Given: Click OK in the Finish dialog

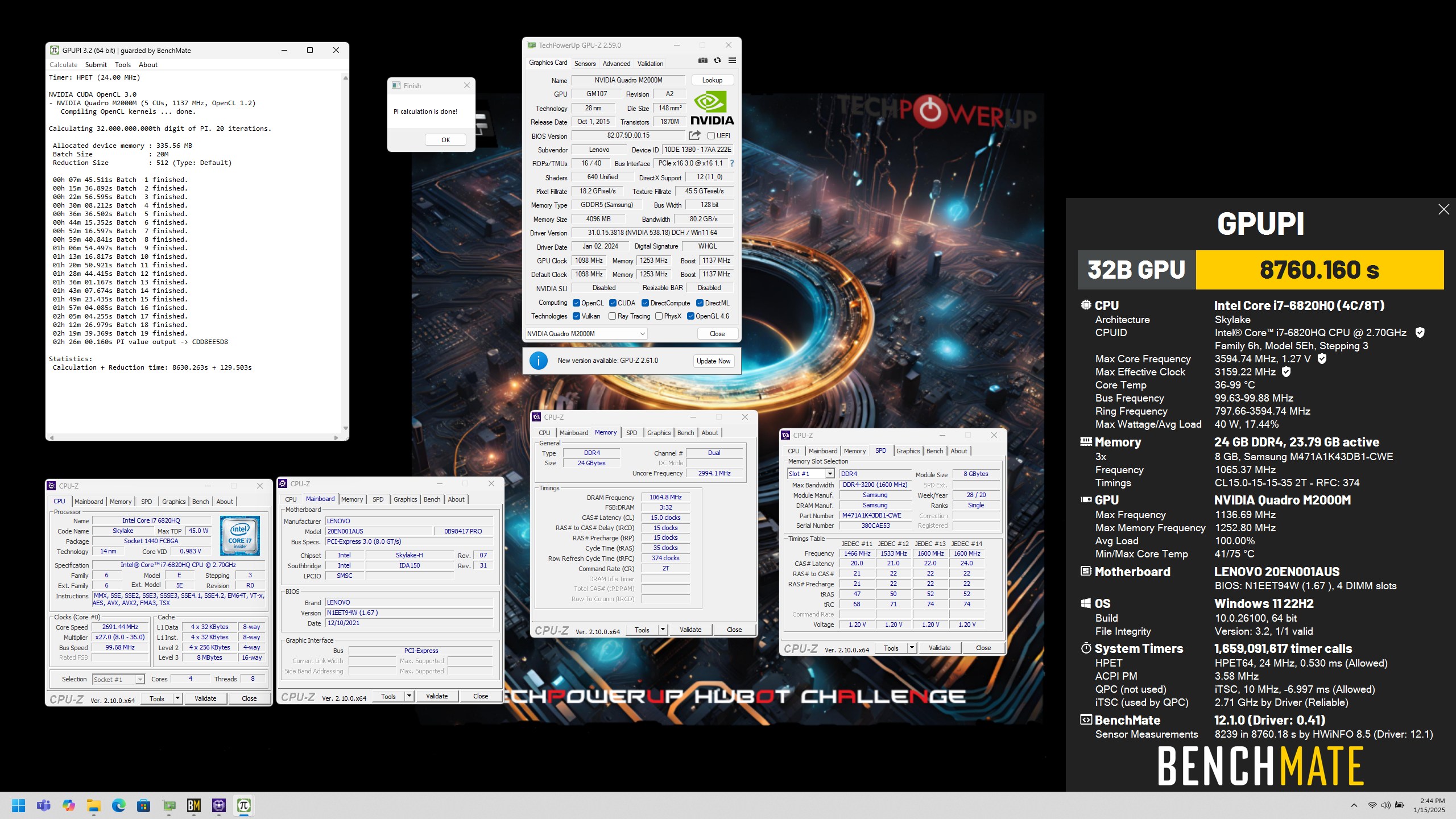Looking at the screenshot, I should 445,140.
